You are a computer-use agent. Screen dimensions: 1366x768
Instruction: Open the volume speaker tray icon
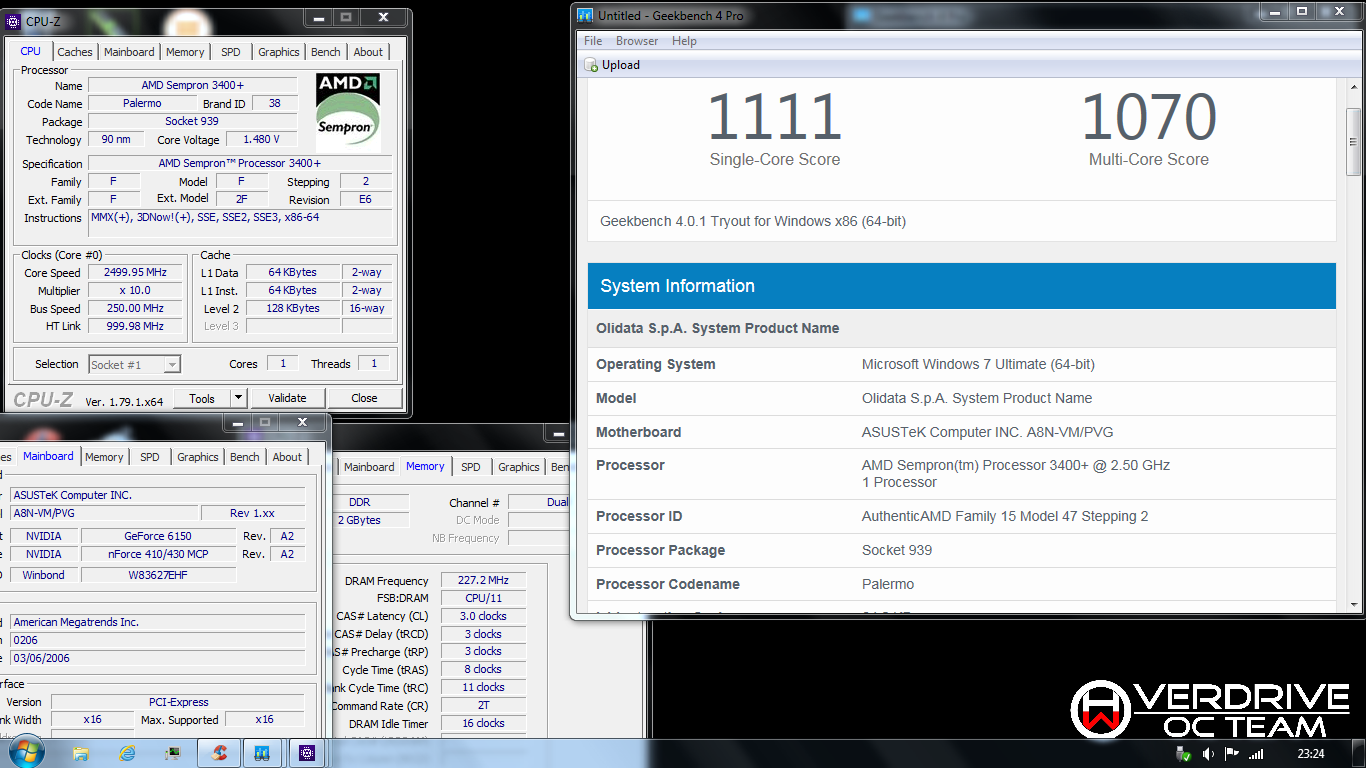click(1208, 754)
